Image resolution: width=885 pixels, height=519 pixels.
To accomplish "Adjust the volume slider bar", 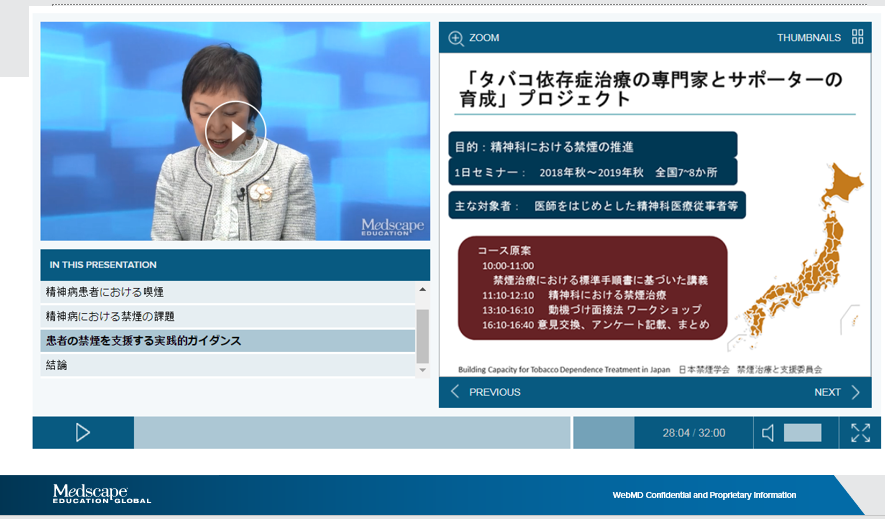I will [x=803, y=433].
